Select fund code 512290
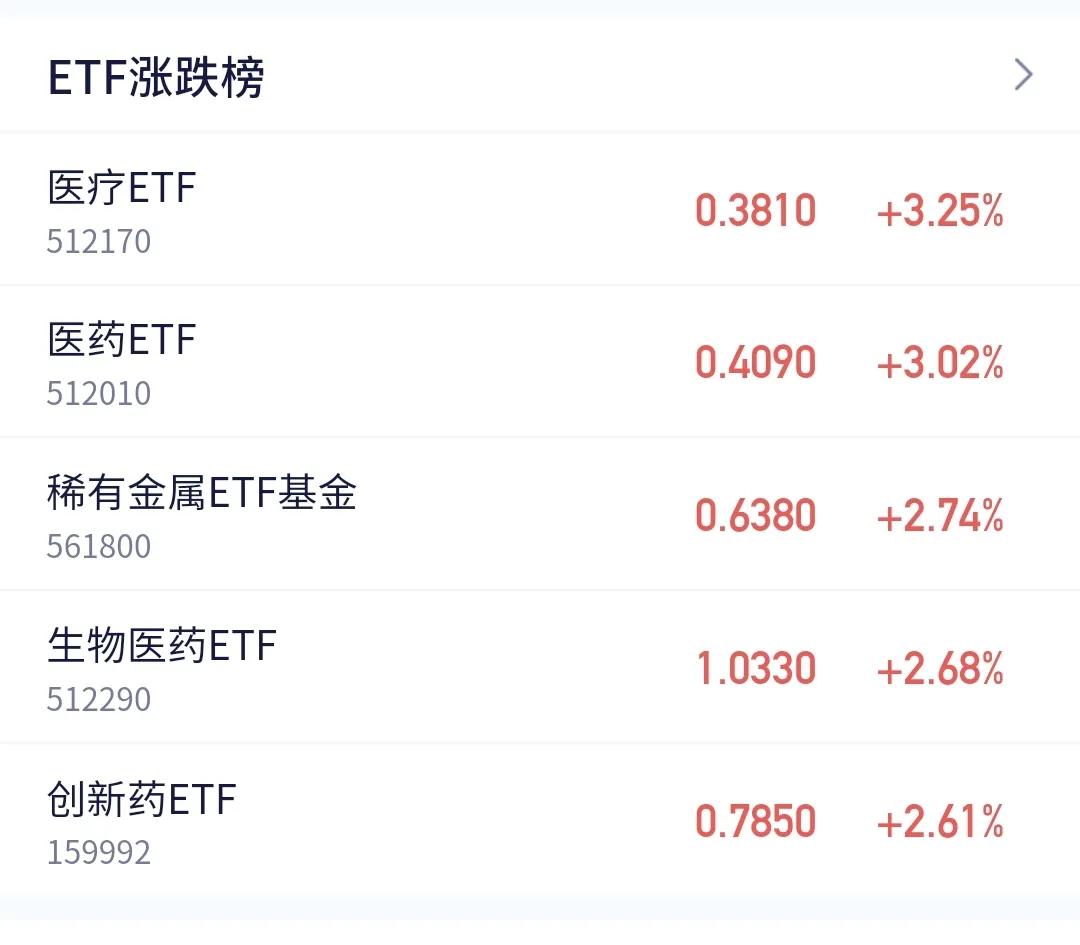This screenshot has width=1080, height=945. (98, 700)
